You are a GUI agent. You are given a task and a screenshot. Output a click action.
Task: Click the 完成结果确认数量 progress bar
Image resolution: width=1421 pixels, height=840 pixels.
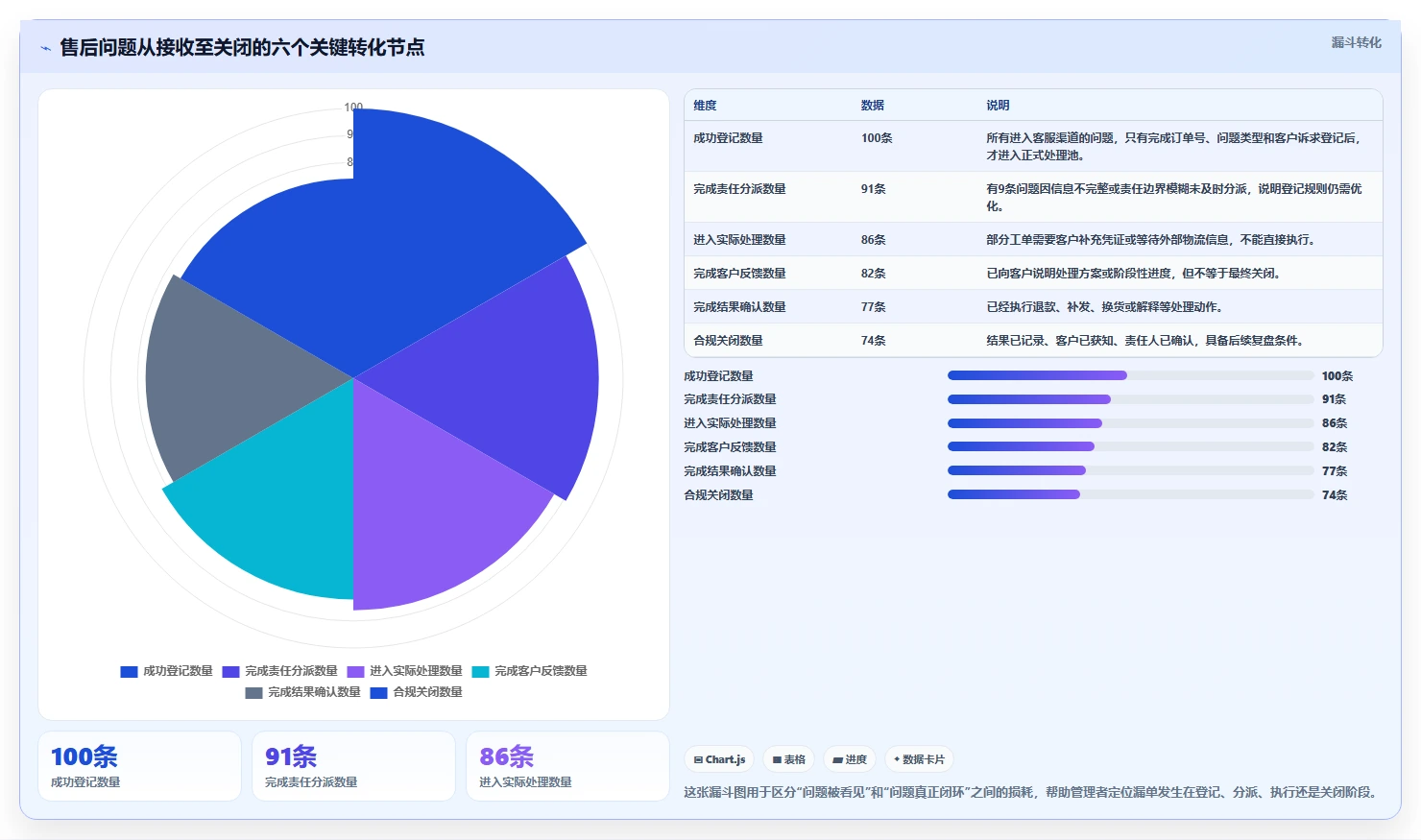(1130, 470)
